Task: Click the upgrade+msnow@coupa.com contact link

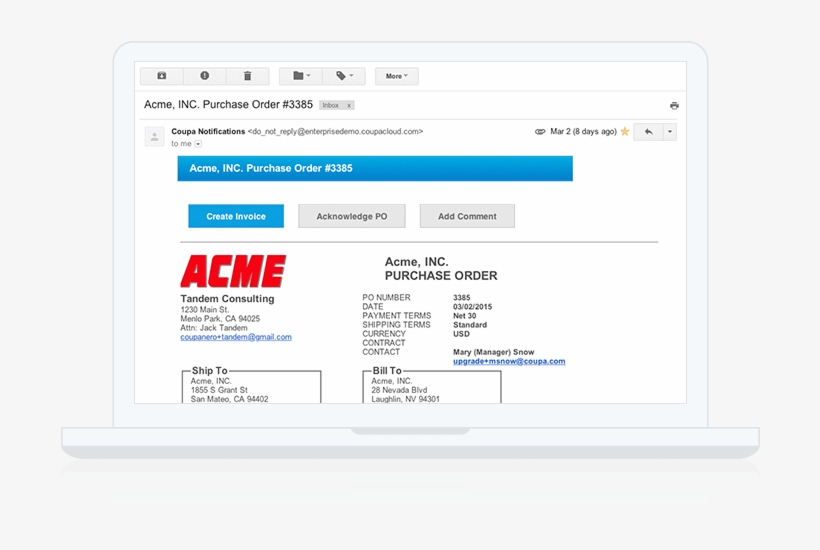Action: (x=509, y=361)
